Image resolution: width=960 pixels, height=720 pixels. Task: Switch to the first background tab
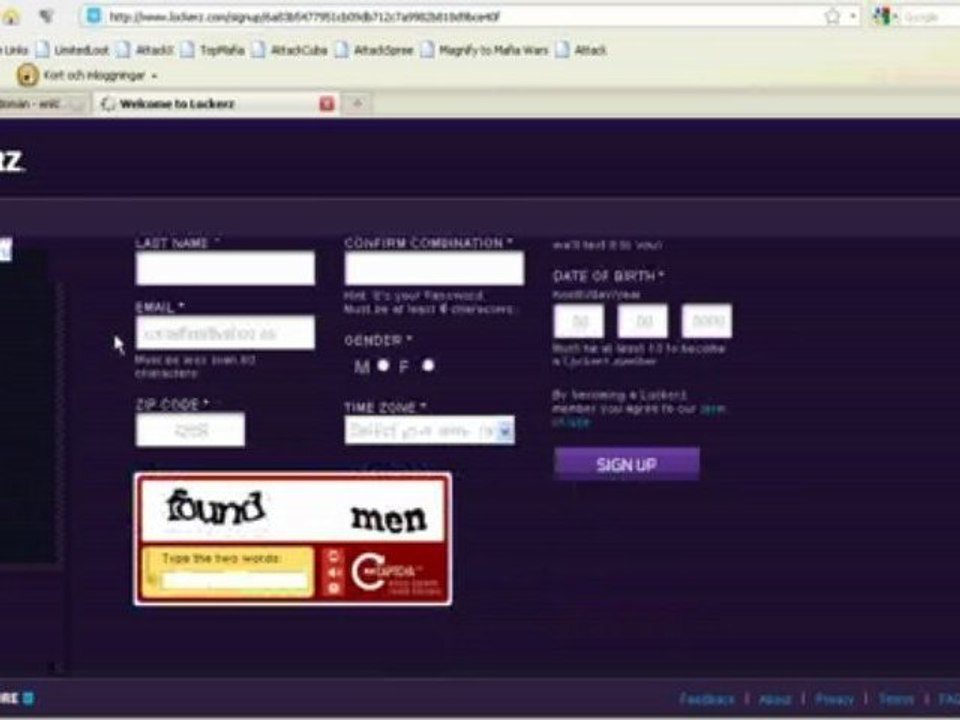click(42, 103)
